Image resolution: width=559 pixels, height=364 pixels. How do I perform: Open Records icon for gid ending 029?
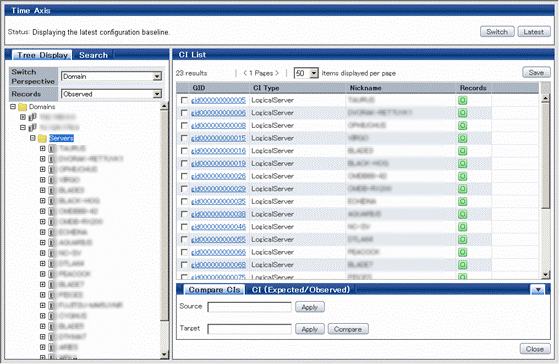pyautogui.click(x=462, y=189)
